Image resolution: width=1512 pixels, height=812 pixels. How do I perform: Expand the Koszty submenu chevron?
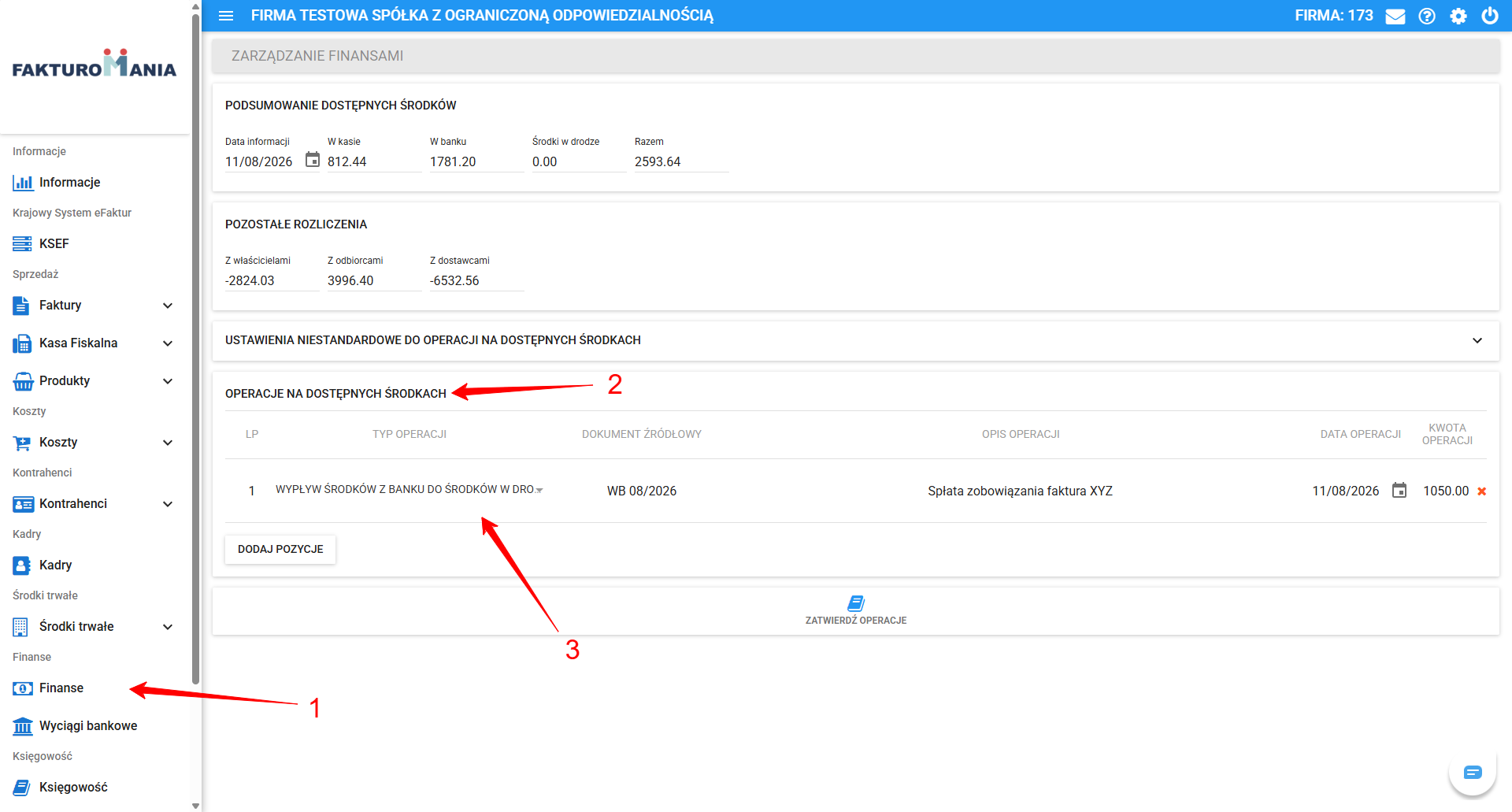coord(168,443)
